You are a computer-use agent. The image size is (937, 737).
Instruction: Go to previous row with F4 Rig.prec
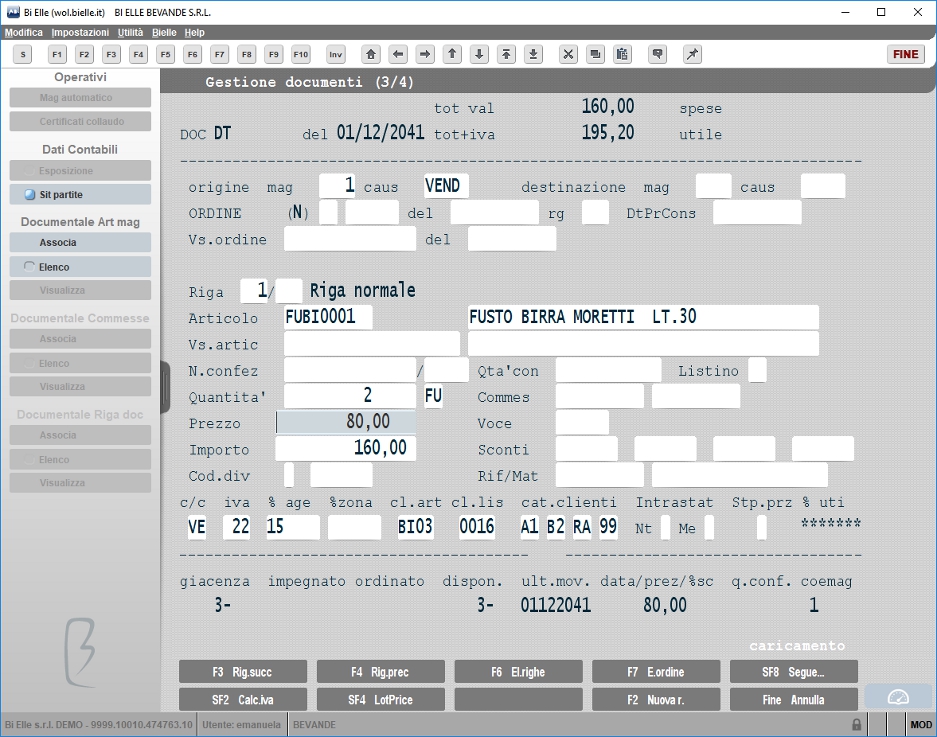[381, 672]
